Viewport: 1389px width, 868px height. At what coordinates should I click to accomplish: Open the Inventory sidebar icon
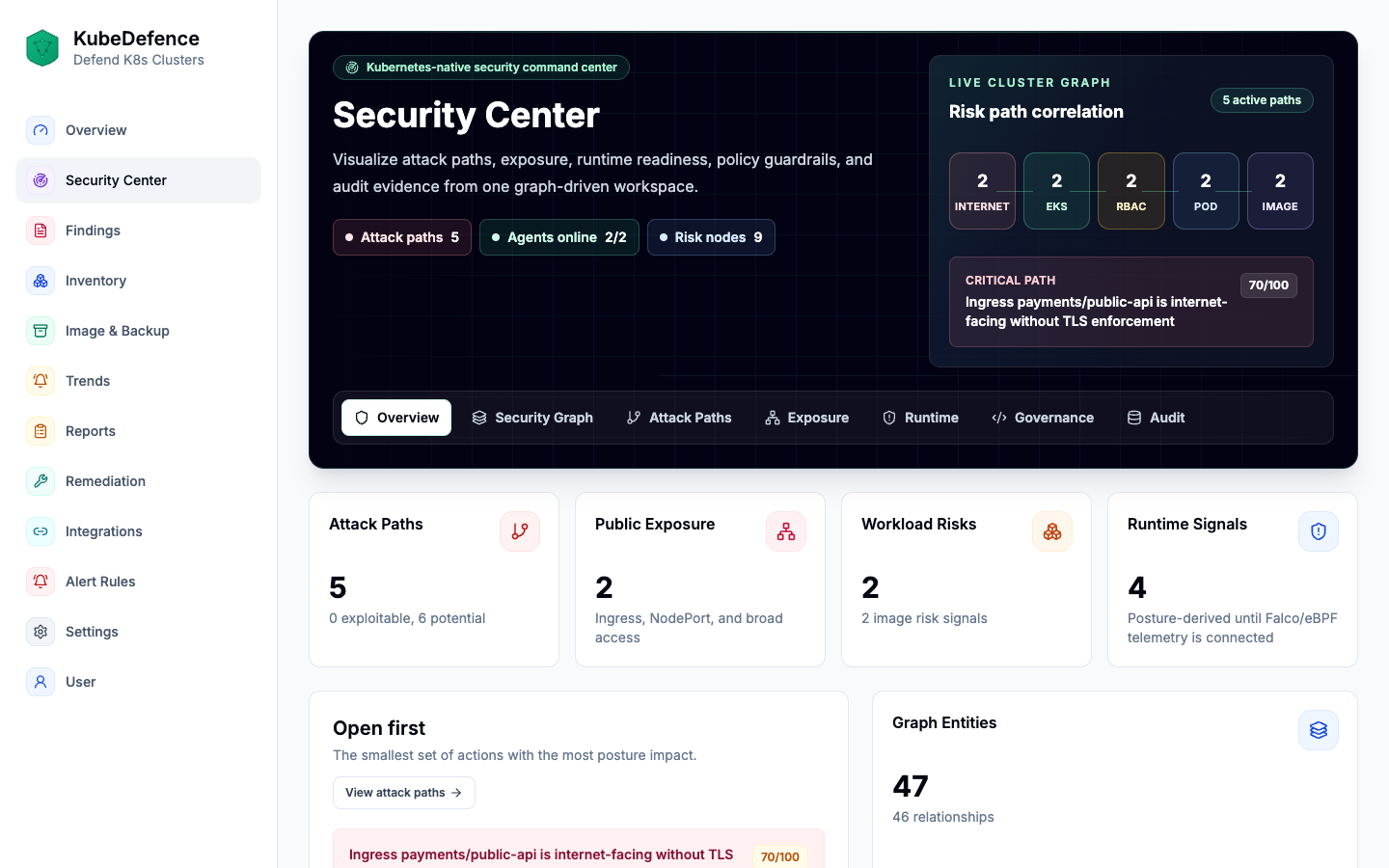click(x=41, y=281)
